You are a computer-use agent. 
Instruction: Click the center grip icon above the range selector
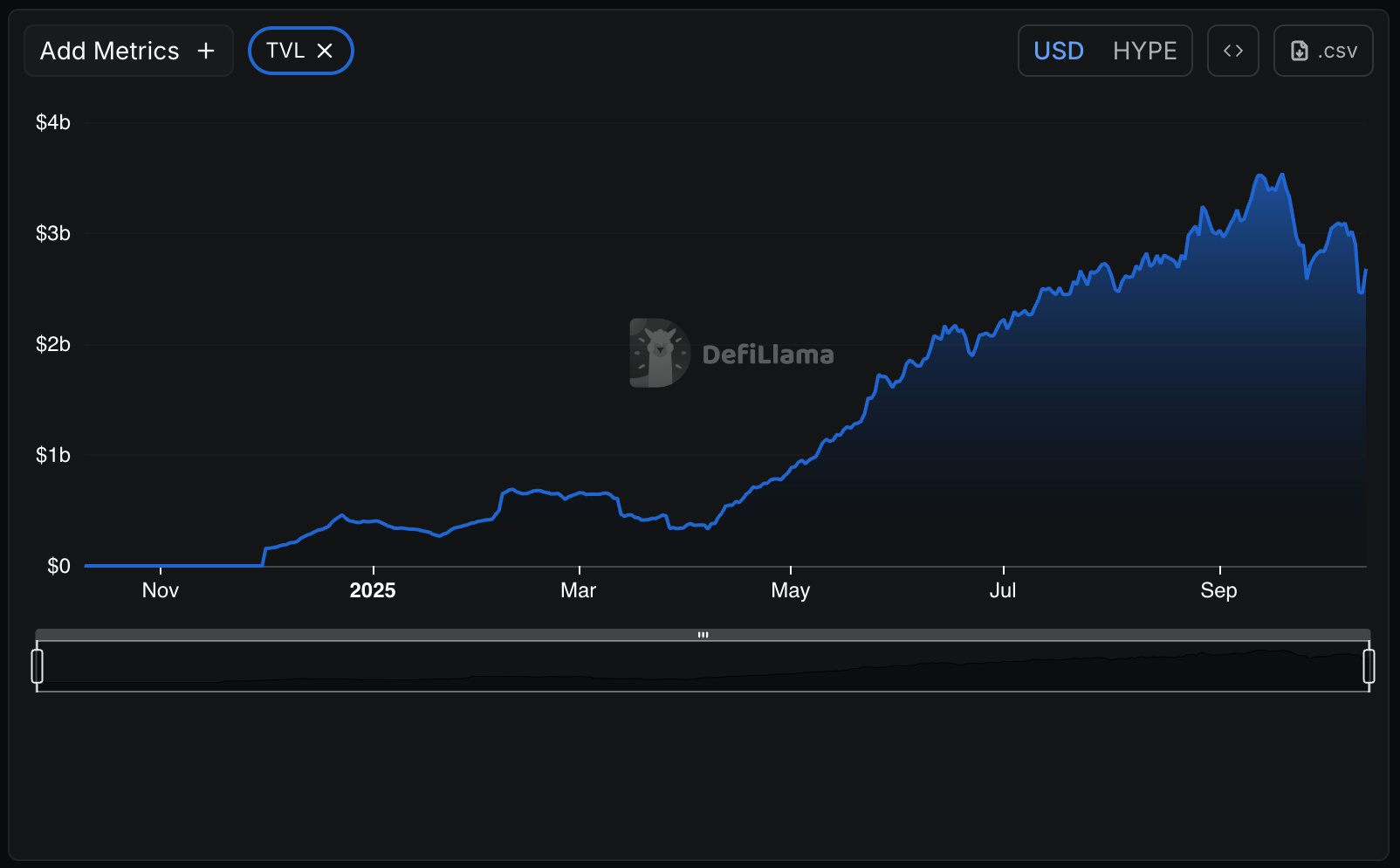(703, 635)
